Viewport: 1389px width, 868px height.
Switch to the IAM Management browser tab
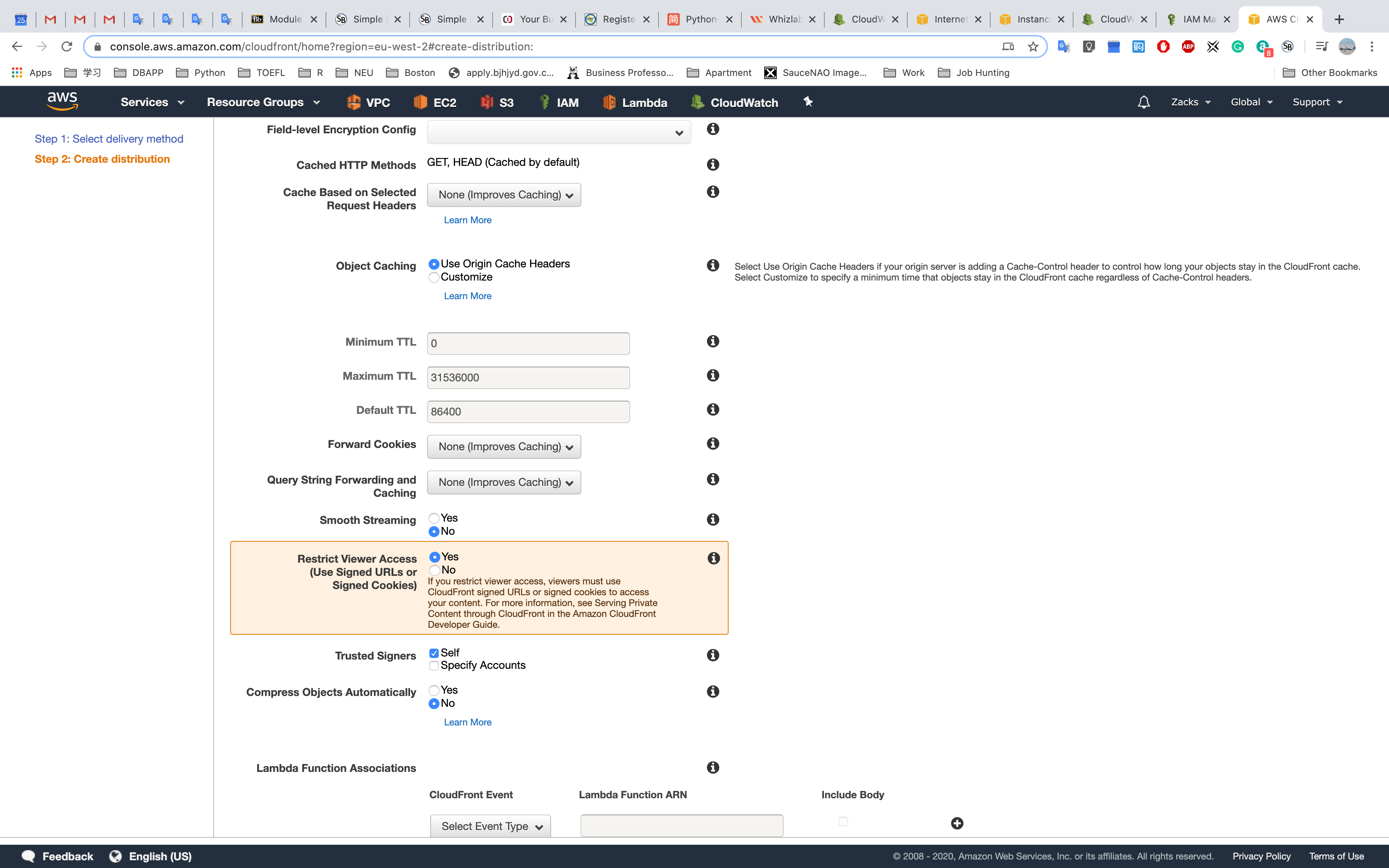(x=1196, y=19)
